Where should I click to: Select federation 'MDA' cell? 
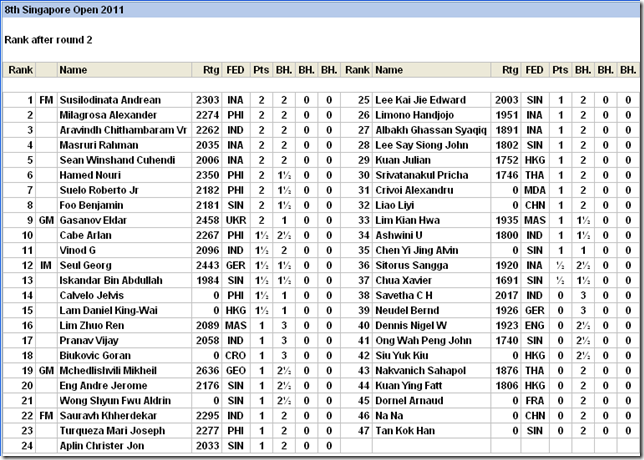click(x=535, y=190)
